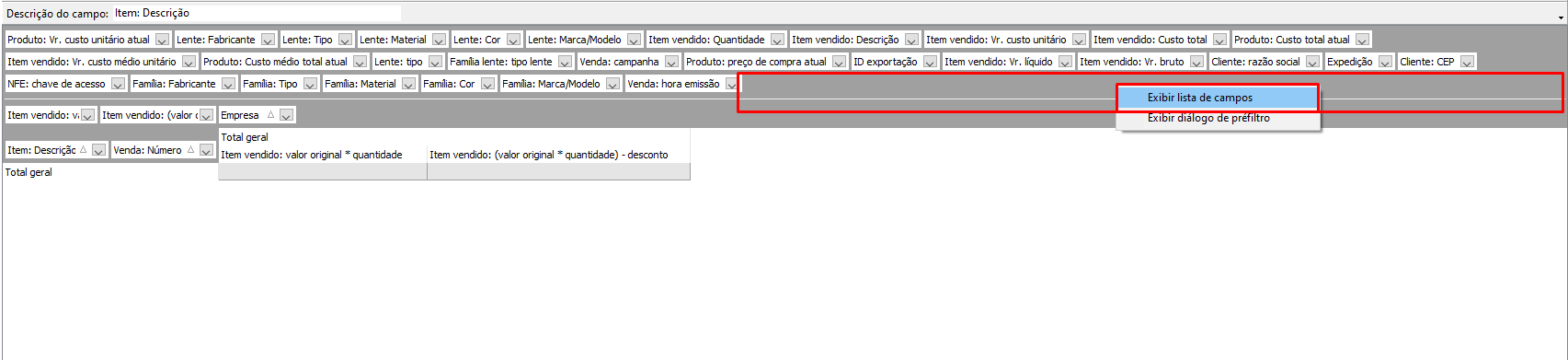The image size is (1568, 360).
Task: Expand 'Item vendido: Quantidade' filter dropdown
Action: click(777, 40)
